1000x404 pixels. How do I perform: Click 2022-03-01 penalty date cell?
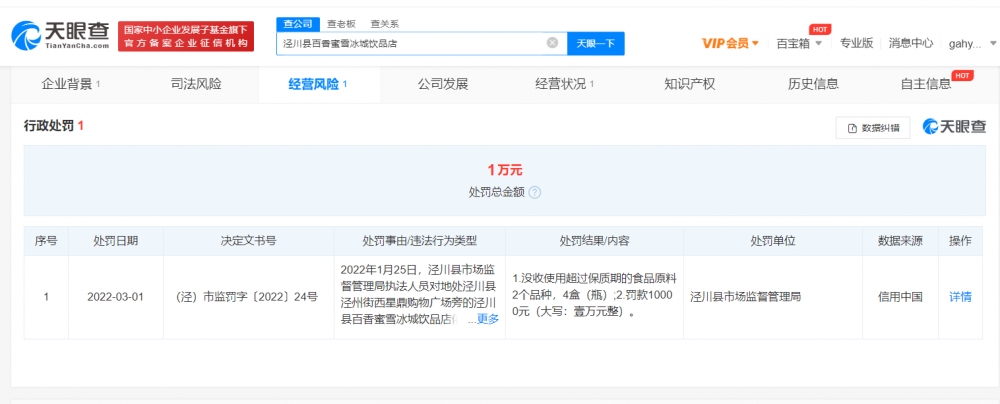pos(115,297)
